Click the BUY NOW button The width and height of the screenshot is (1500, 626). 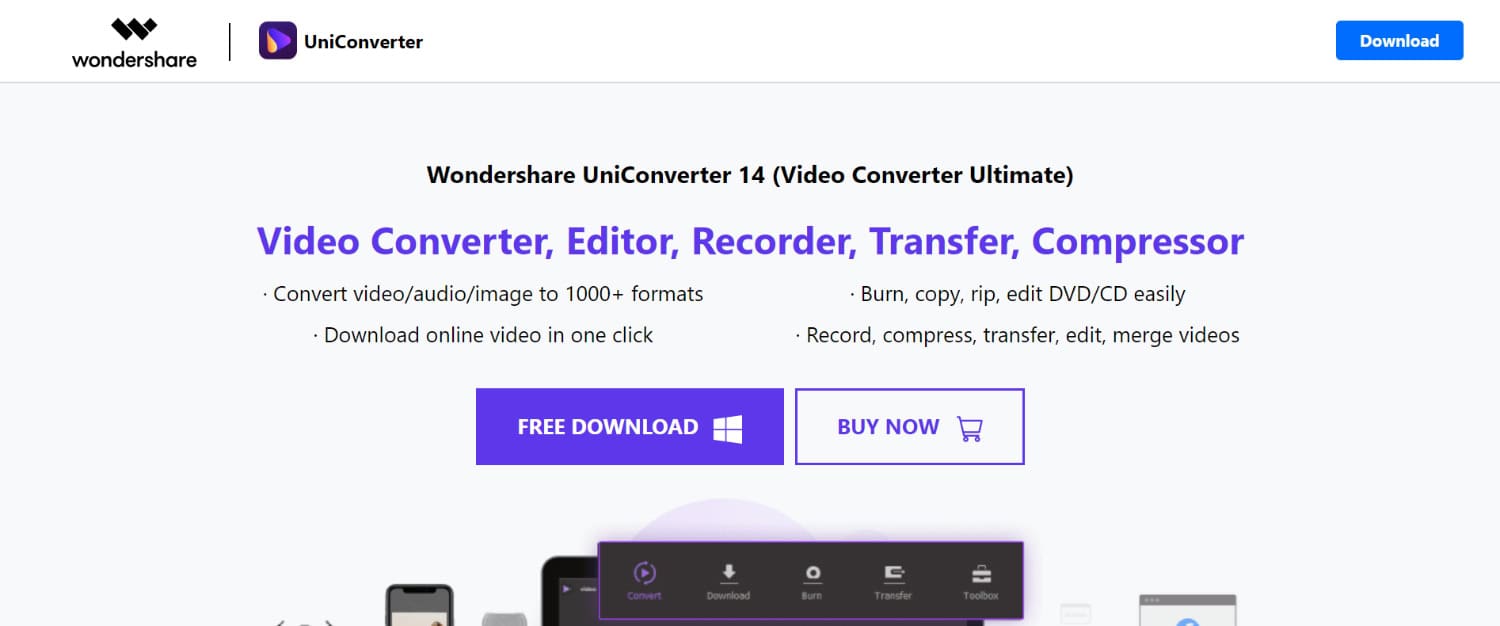pos(910,427)
